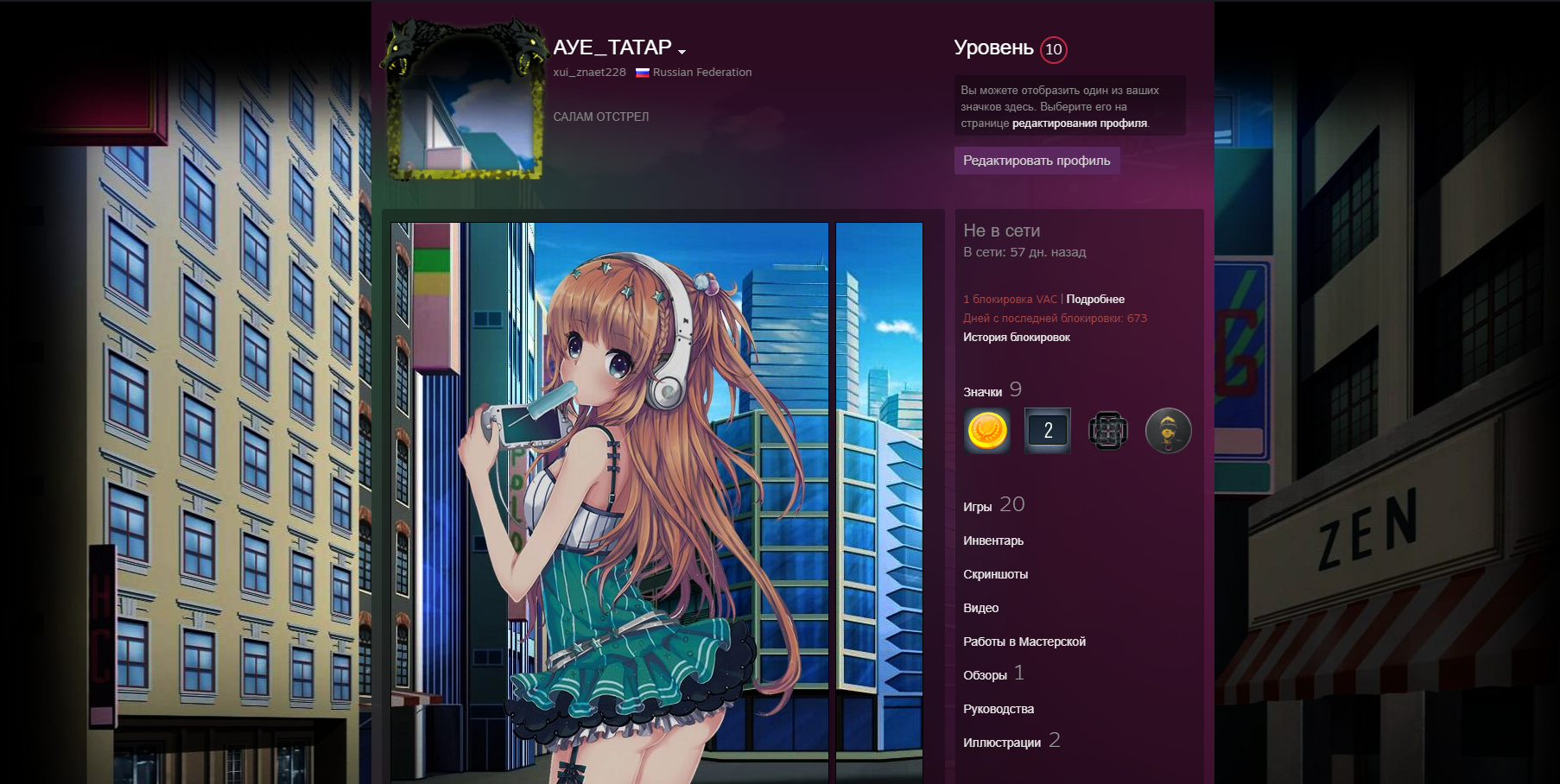
Task: Open the username dropdown arrow beside АУЕ_ТАТАР
Action: 682,52
